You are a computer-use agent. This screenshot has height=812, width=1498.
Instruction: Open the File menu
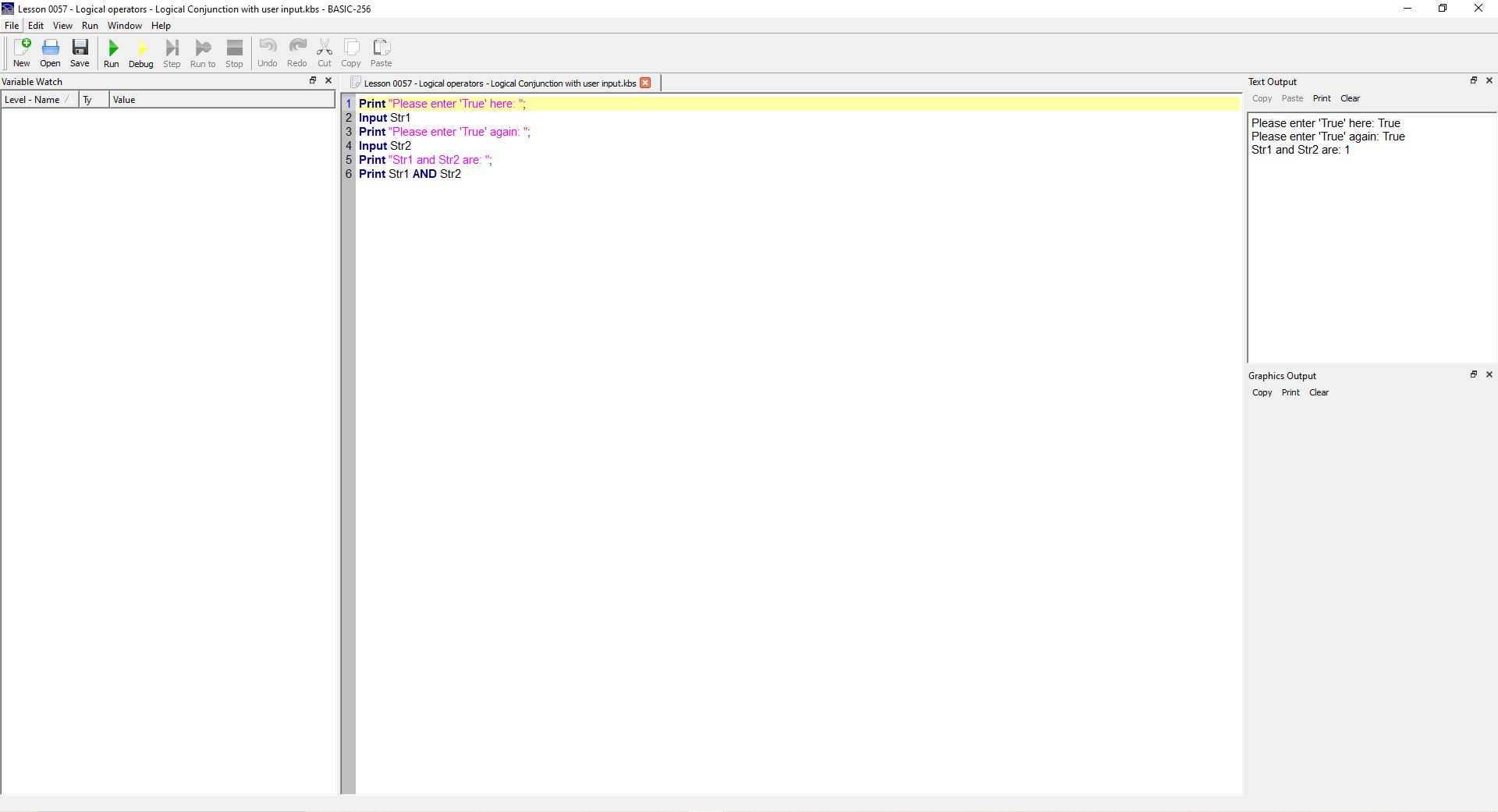click(12, 26)
